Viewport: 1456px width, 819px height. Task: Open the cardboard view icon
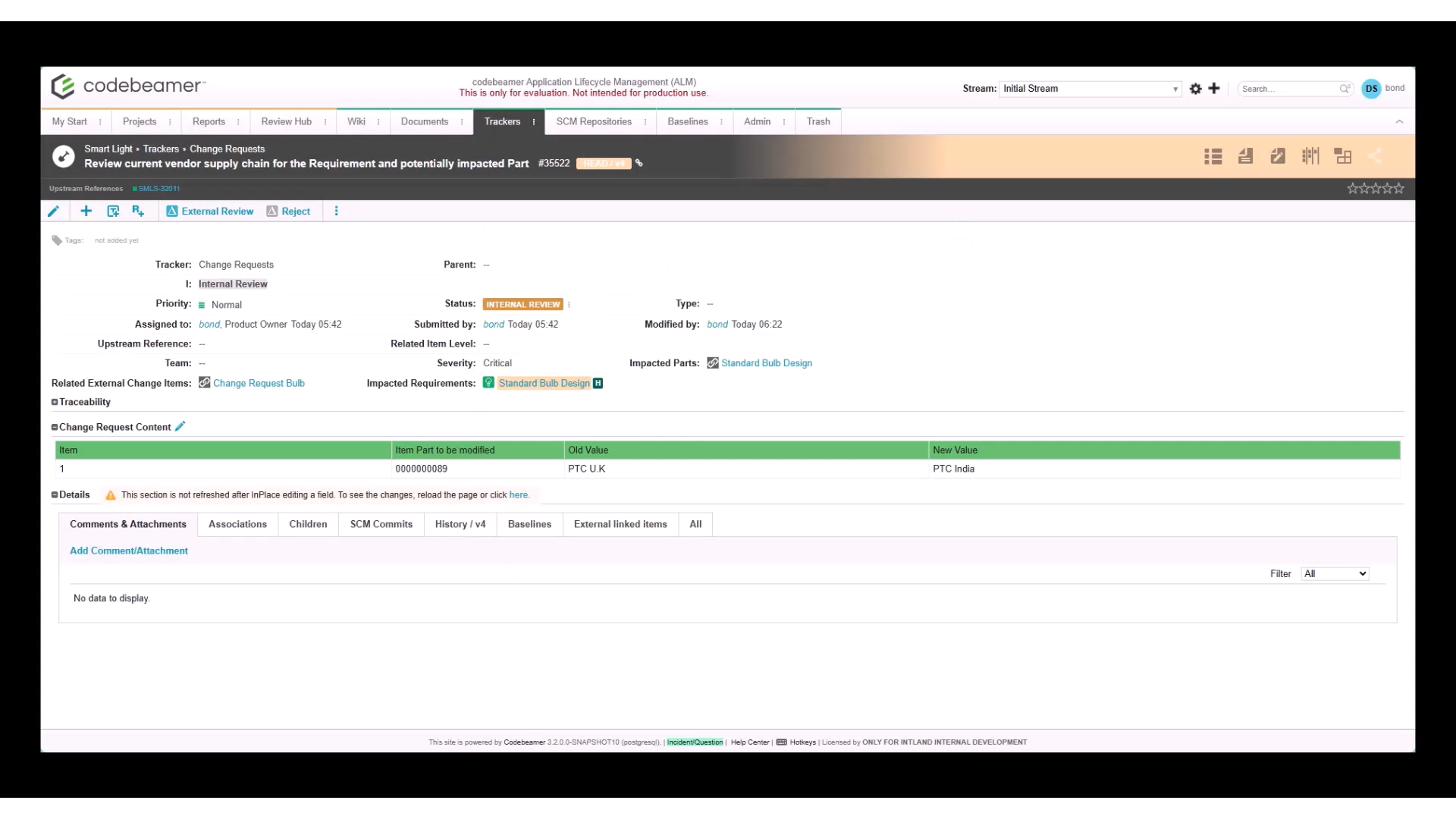click(1343, 156)
